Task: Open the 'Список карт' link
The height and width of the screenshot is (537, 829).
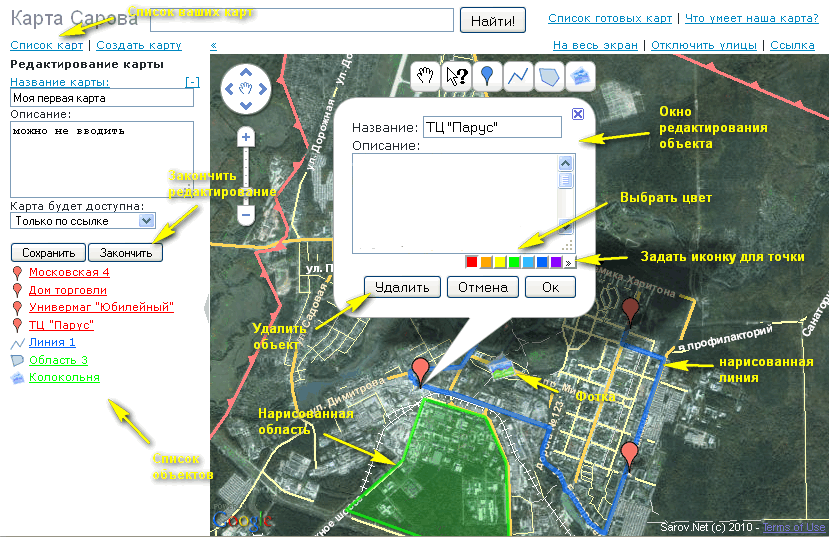Action: (x=46, y=45)
